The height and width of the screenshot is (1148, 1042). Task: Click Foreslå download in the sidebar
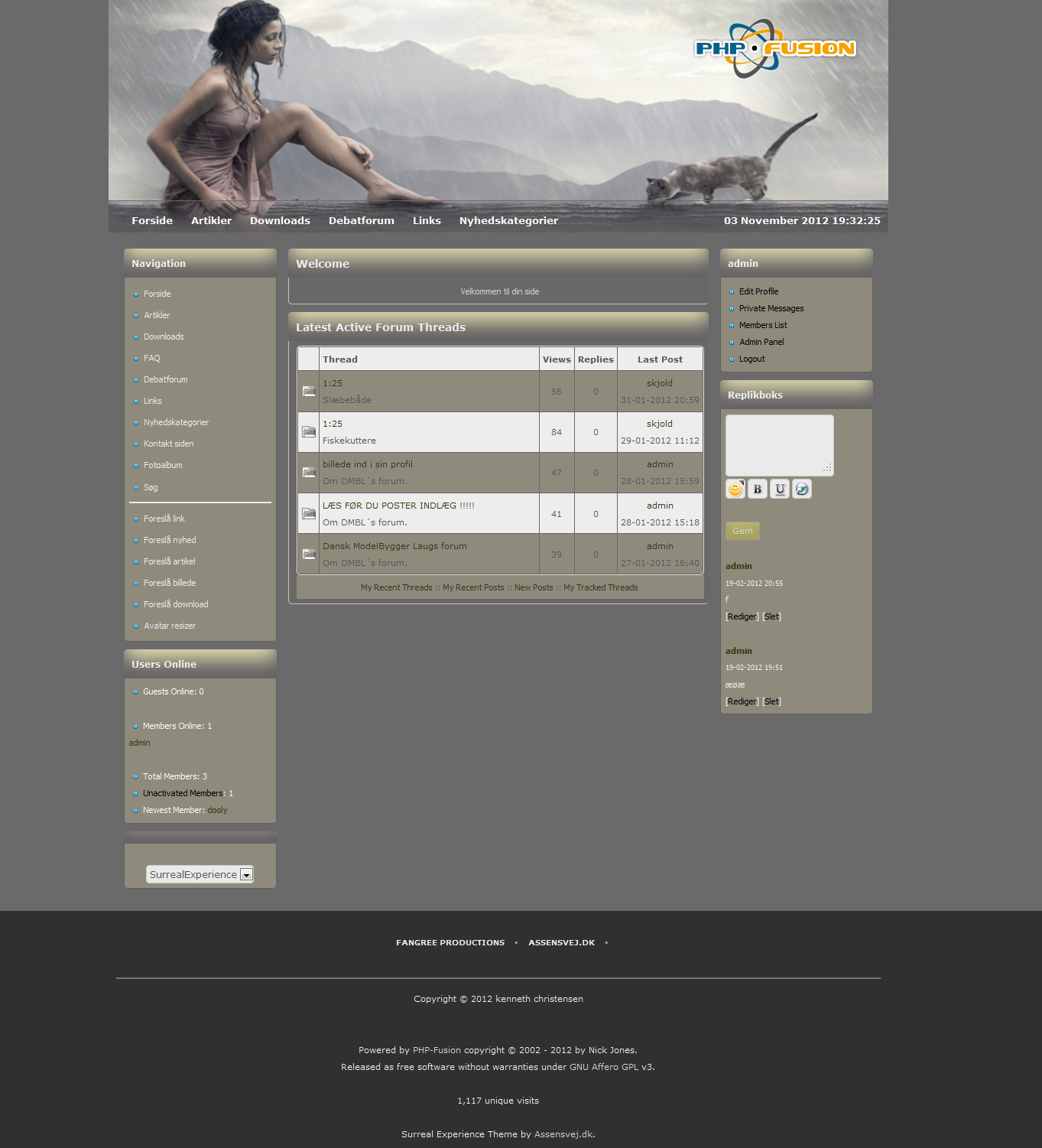click(176, 604)
